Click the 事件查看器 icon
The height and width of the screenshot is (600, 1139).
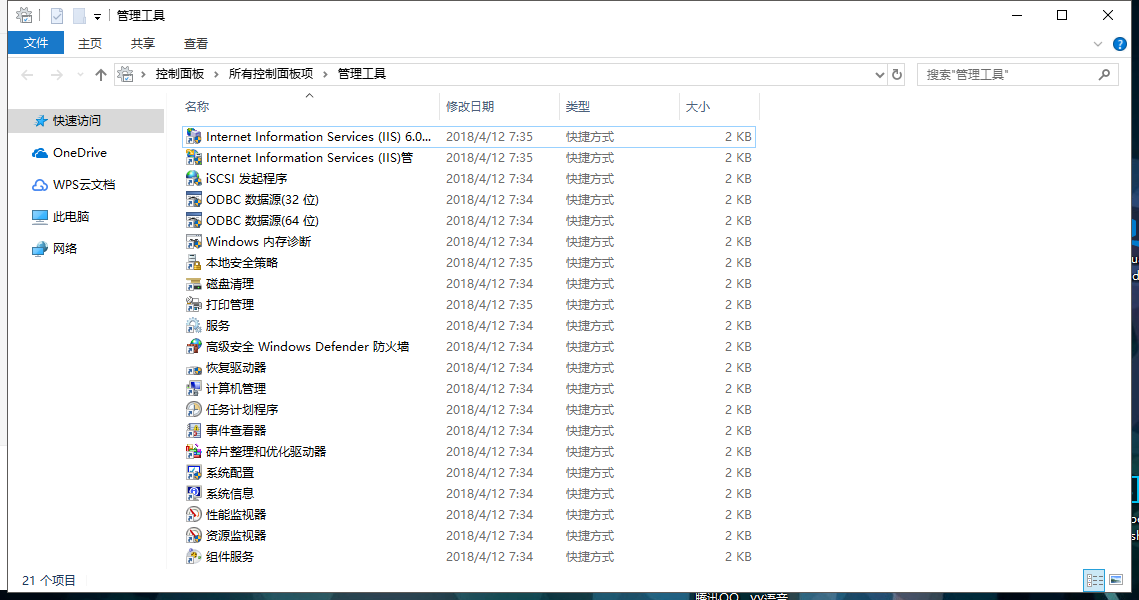194,431
